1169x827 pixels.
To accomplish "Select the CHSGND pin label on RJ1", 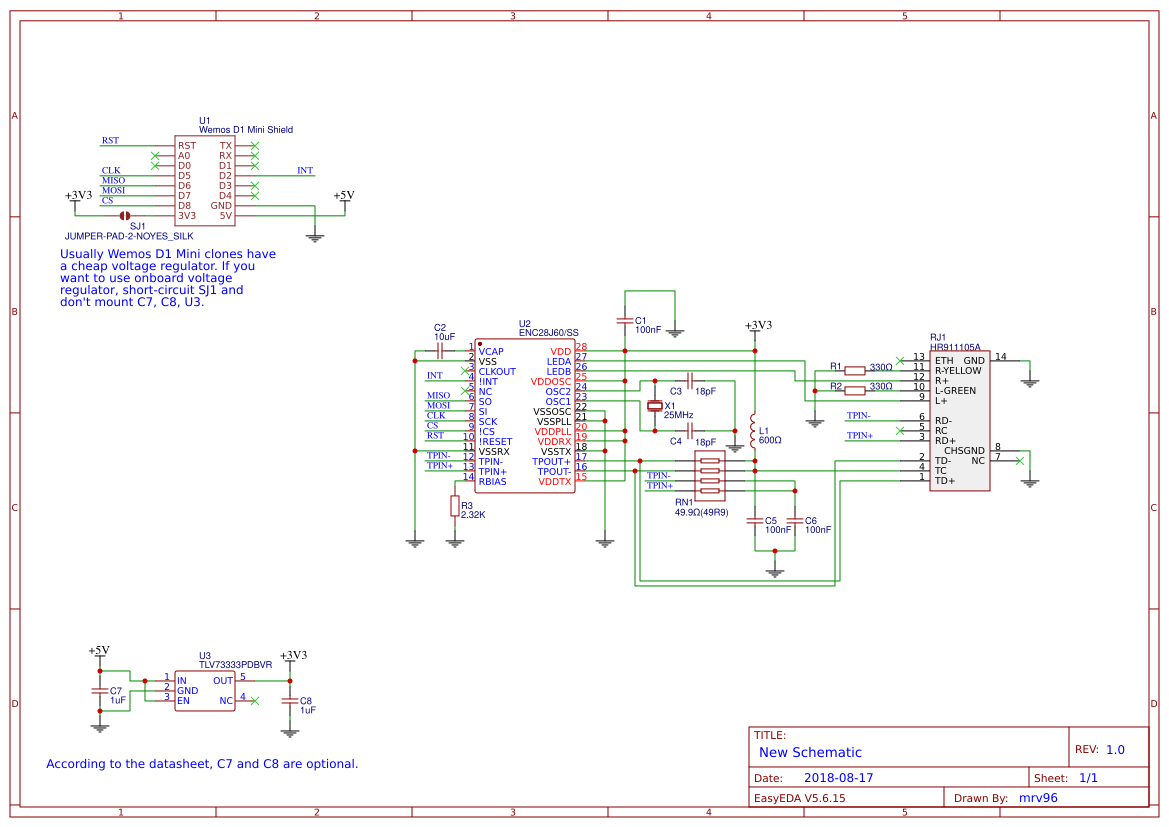I will tap(964, 451).
